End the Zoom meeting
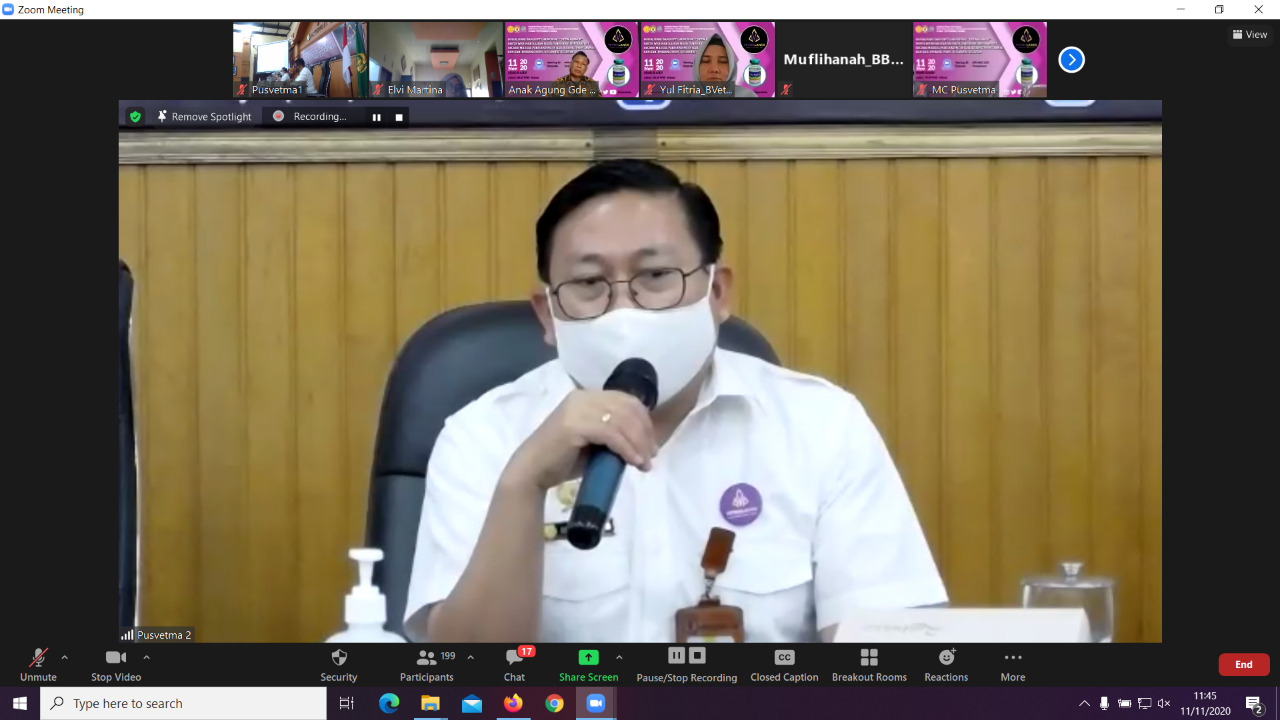The image size is (1280, 720). click(1243, 664)
